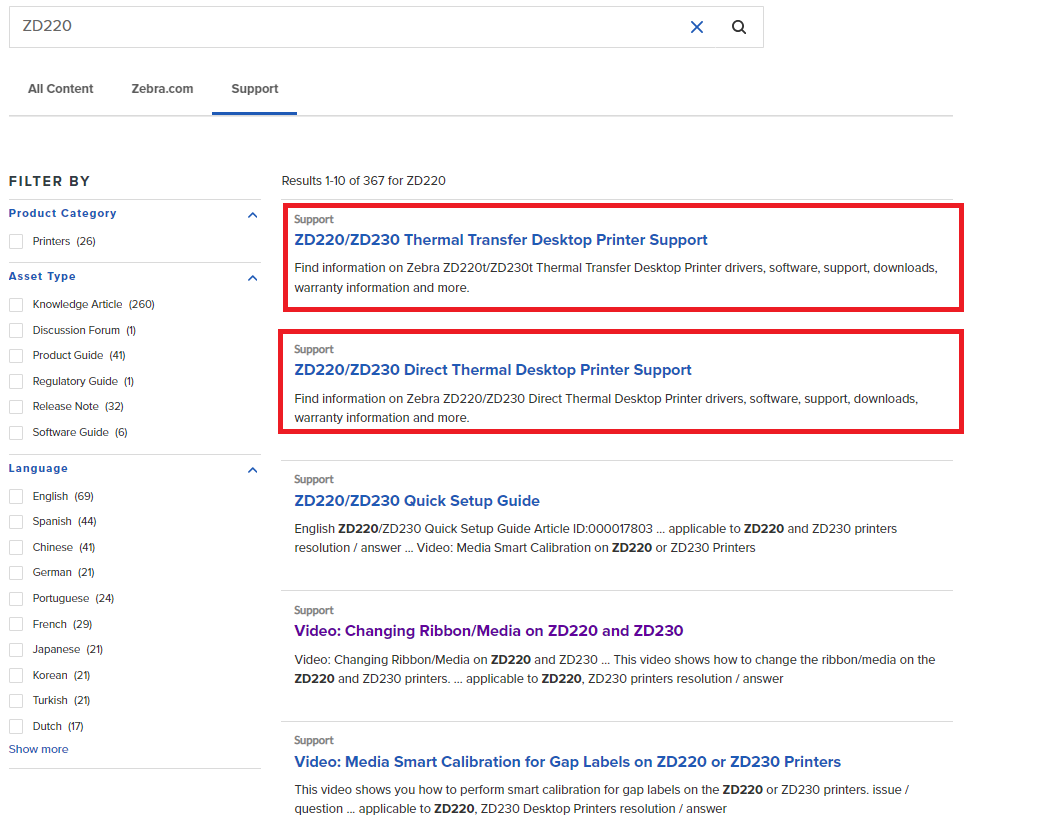Click into the ZD220 search input field
This screenshot has width=1048, height=820.
(x=340, y=27)
